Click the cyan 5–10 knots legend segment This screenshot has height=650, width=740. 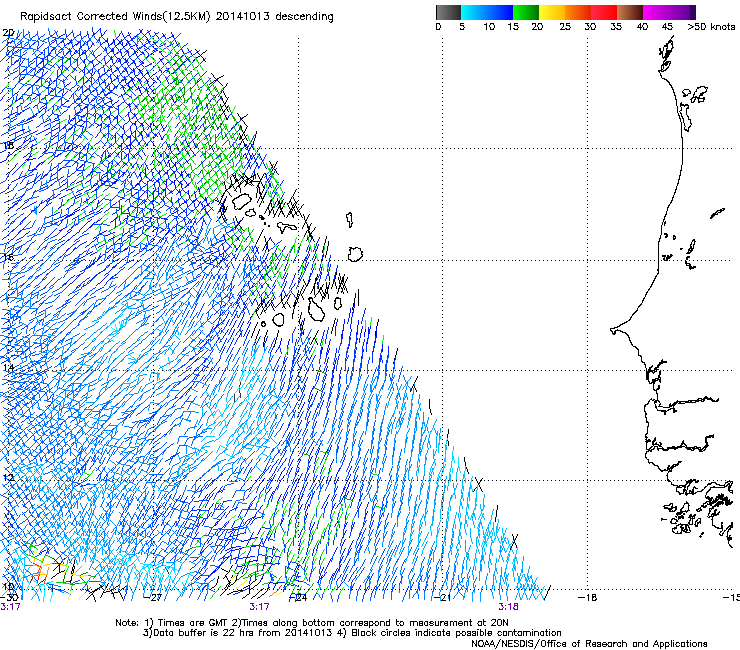474,12
